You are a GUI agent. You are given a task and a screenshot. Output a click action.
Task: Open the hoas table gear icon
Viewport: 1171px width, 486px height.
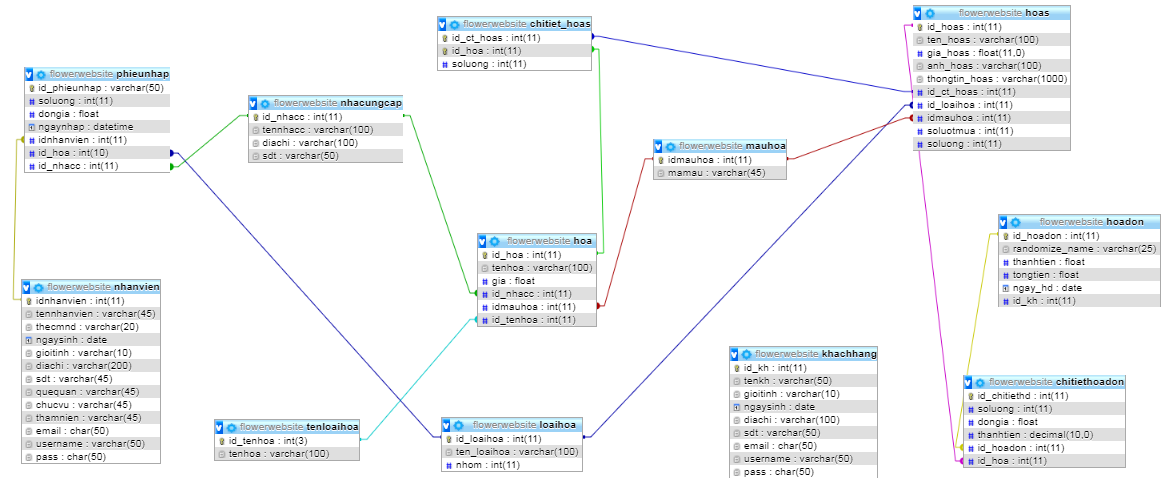click(930, 13)
